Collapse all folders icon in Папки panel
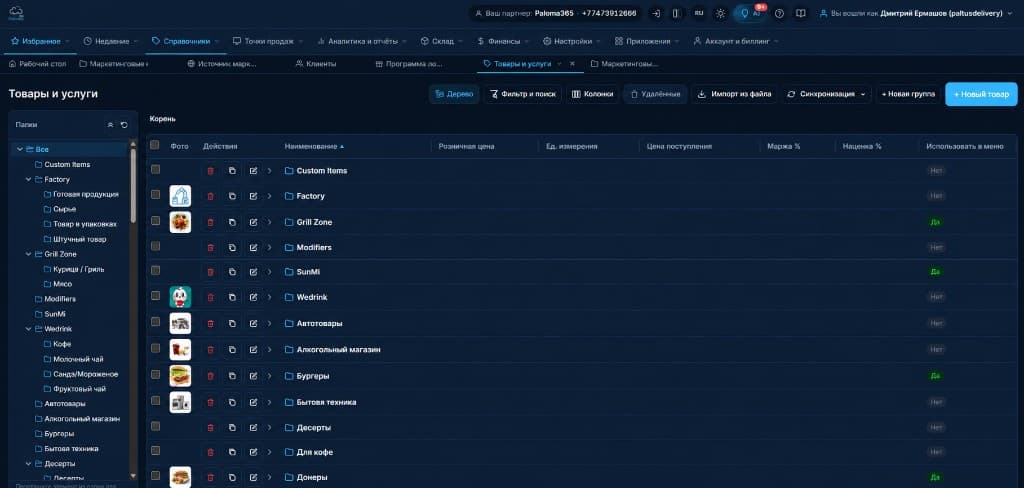 point(110,125)
